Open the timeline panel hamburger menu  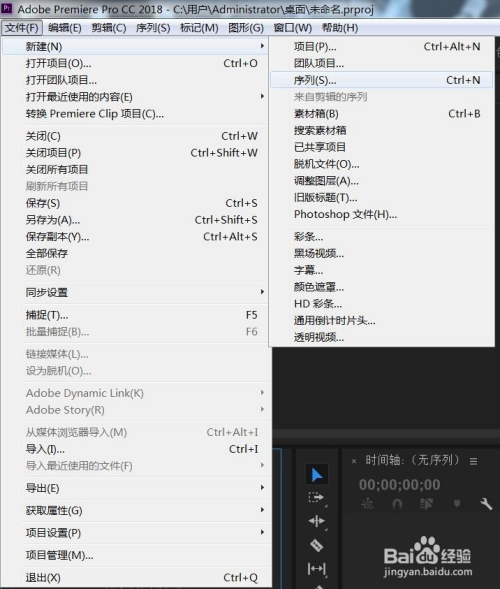point(473,461)
